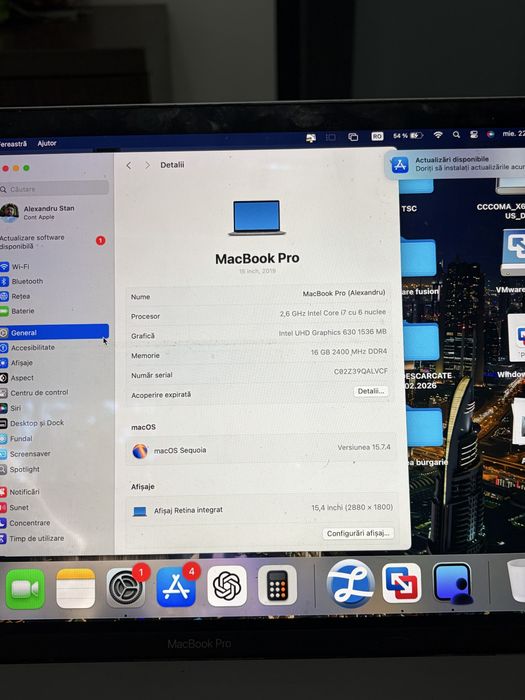Screen dimensions: 525x700
Task: Open the blue L app in Dock
Action: (350, 583)
